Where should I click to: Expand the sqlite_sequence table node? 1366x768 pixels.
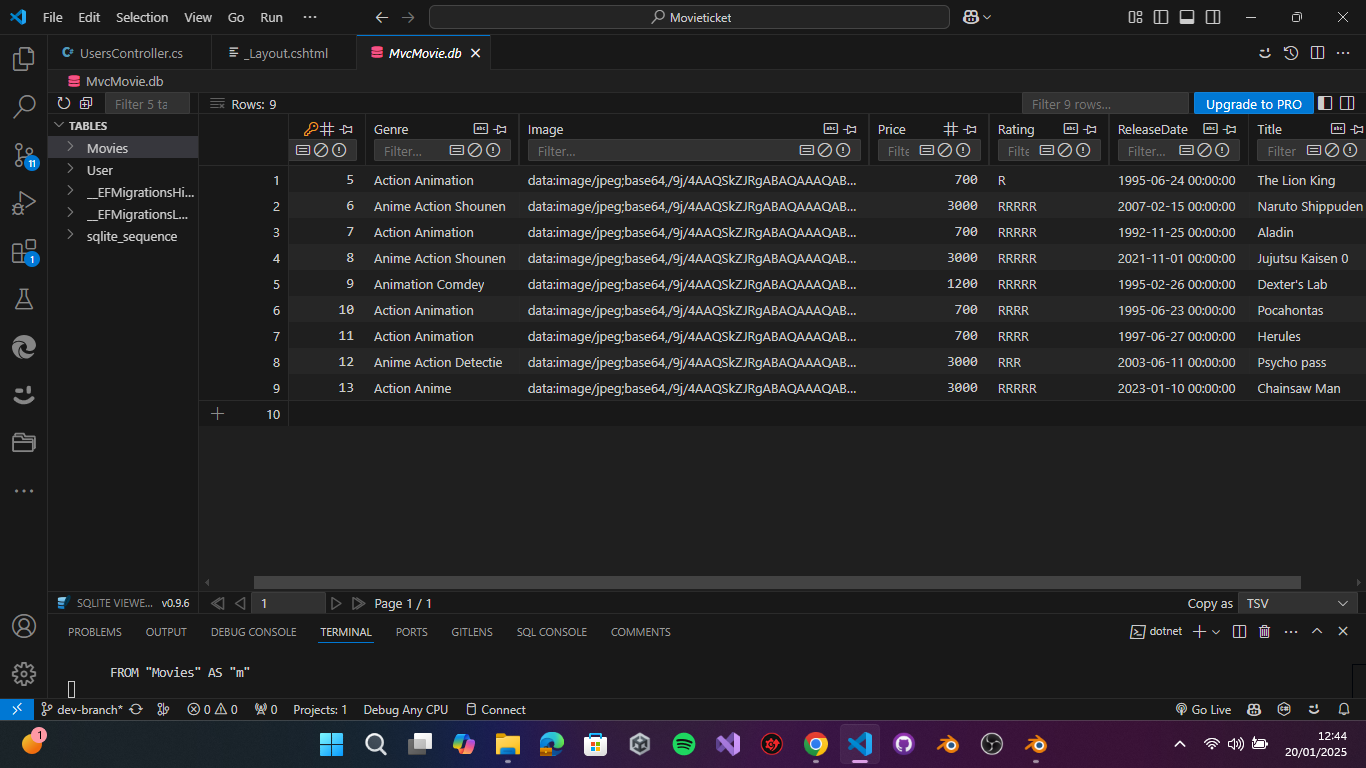coord(70,235)
